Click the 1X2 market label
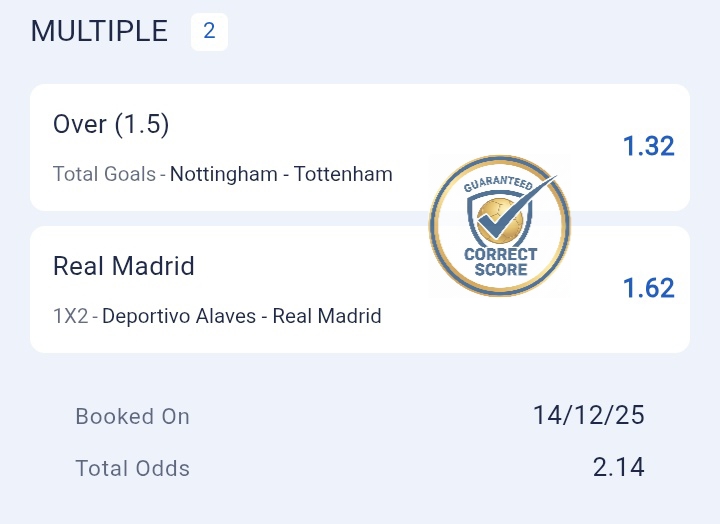 pos(72,316)
